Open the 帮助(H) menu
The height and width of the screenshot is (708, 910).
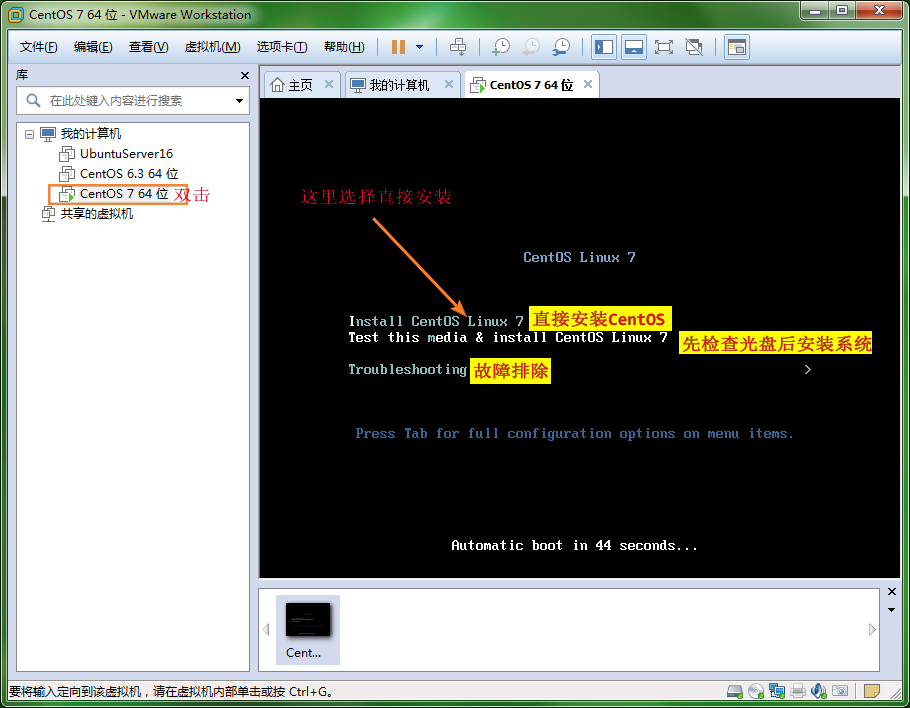coord(344,47)
